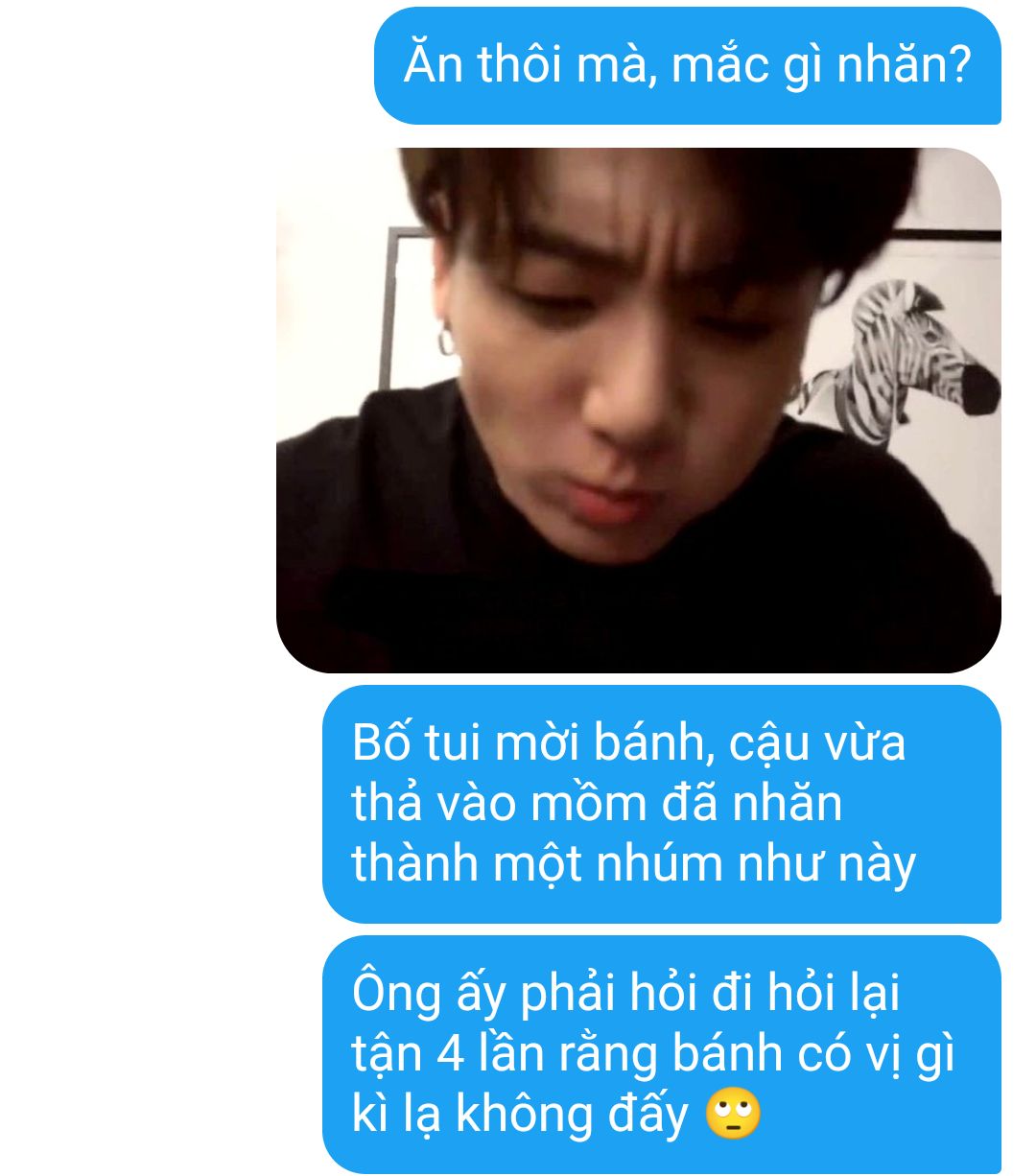This screenshot has height=1176, width=1036.
Task: Select the 'Ăn thôi mà, mắc gì nhăn?' message bubble
Action: click(x=687, y=66)
